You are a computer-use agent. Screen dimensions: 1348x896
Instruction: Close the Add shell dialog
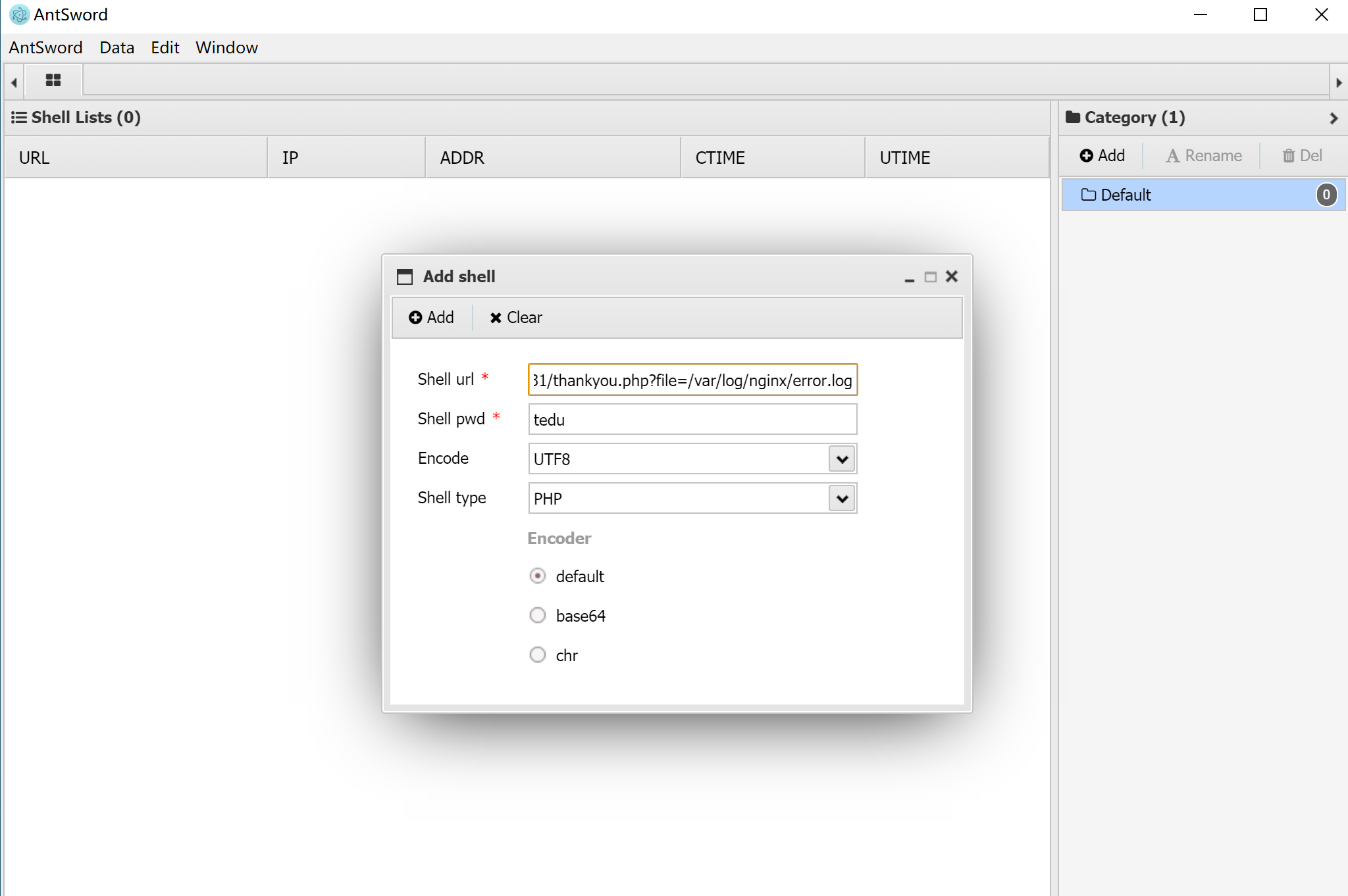952,277
